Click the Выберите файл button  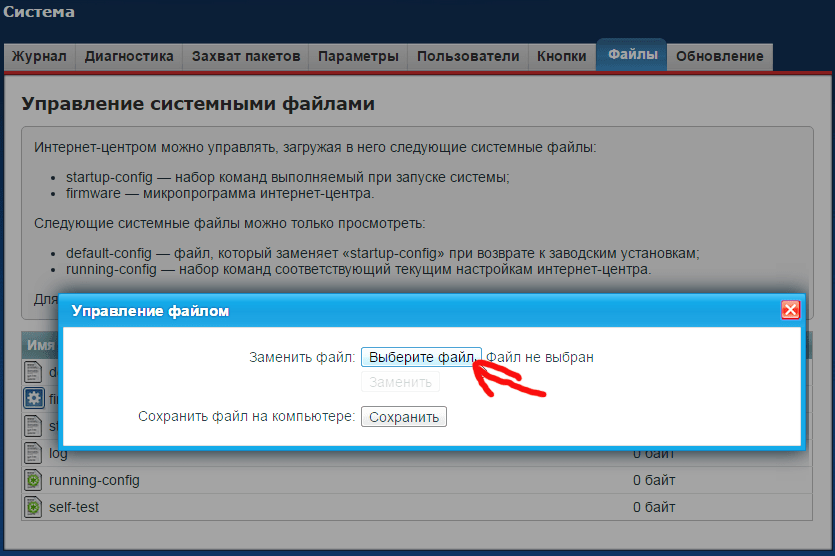pyautogui.click(x=421, y=357)
